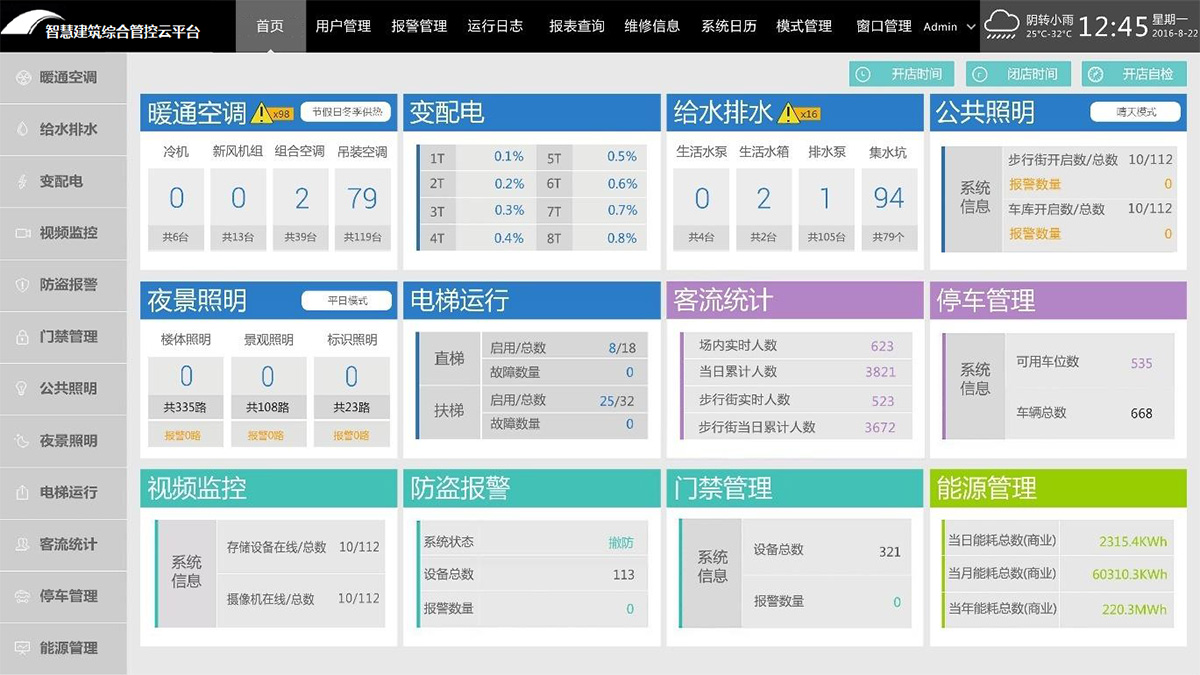The image size is (1200, 675).
Task: Open the 节假日冬季供热 mode selector
Action: click(347, 112)
